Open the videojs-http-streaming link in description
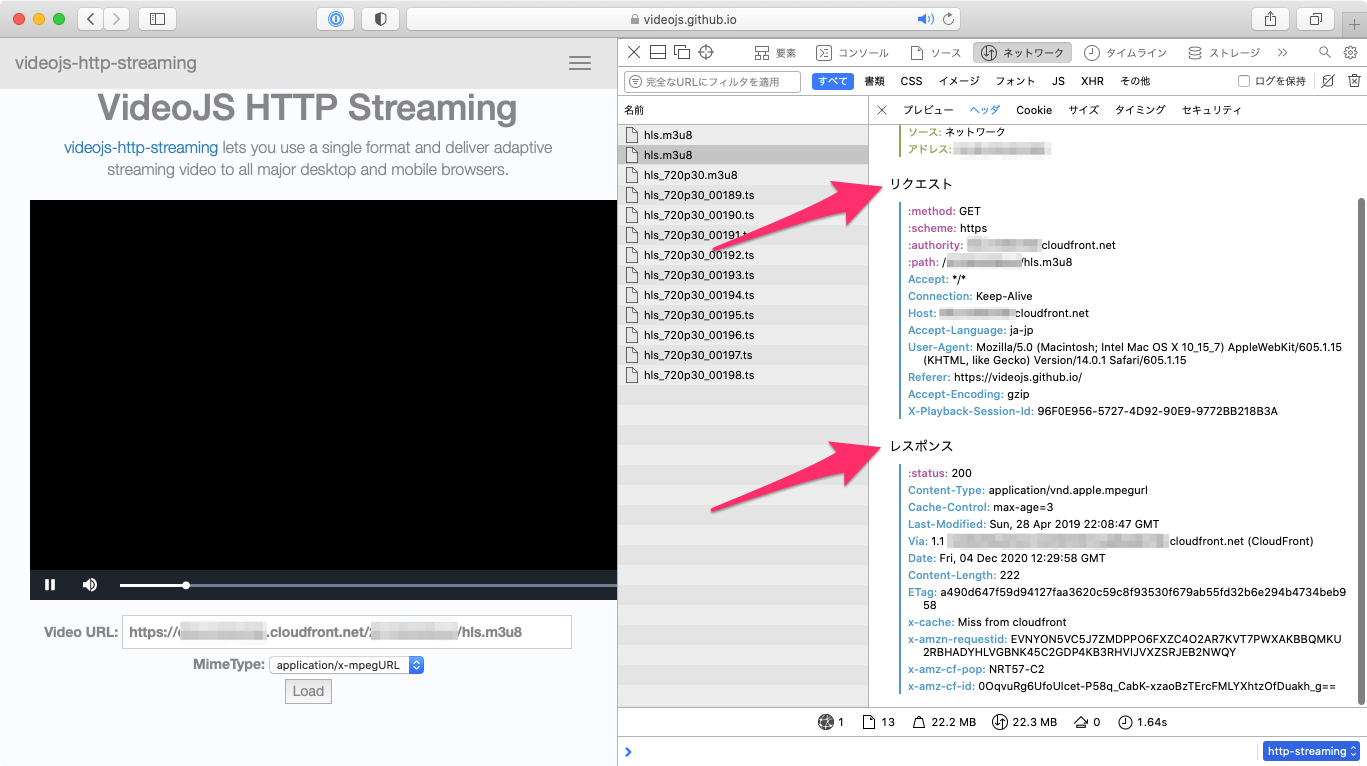This screenshot has width=1367, height=766. [x=141, y=148]
